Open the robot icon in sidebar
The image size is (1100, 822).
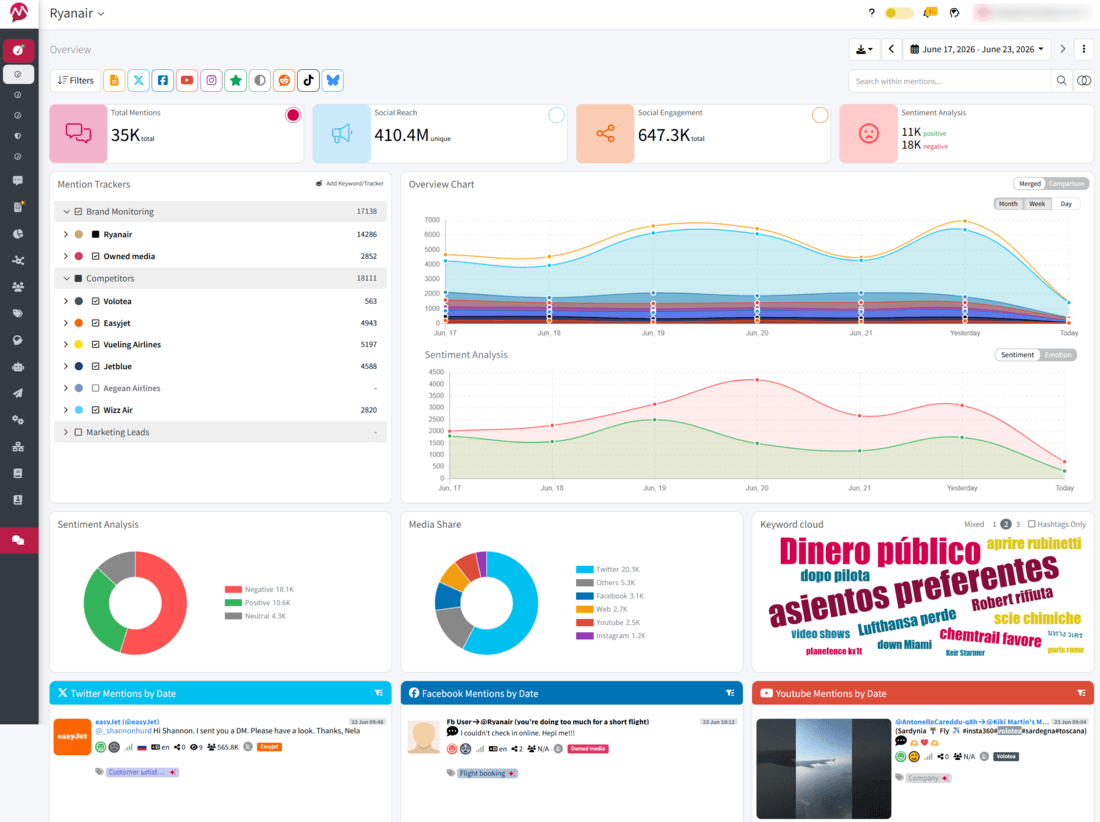click(18, 366)
